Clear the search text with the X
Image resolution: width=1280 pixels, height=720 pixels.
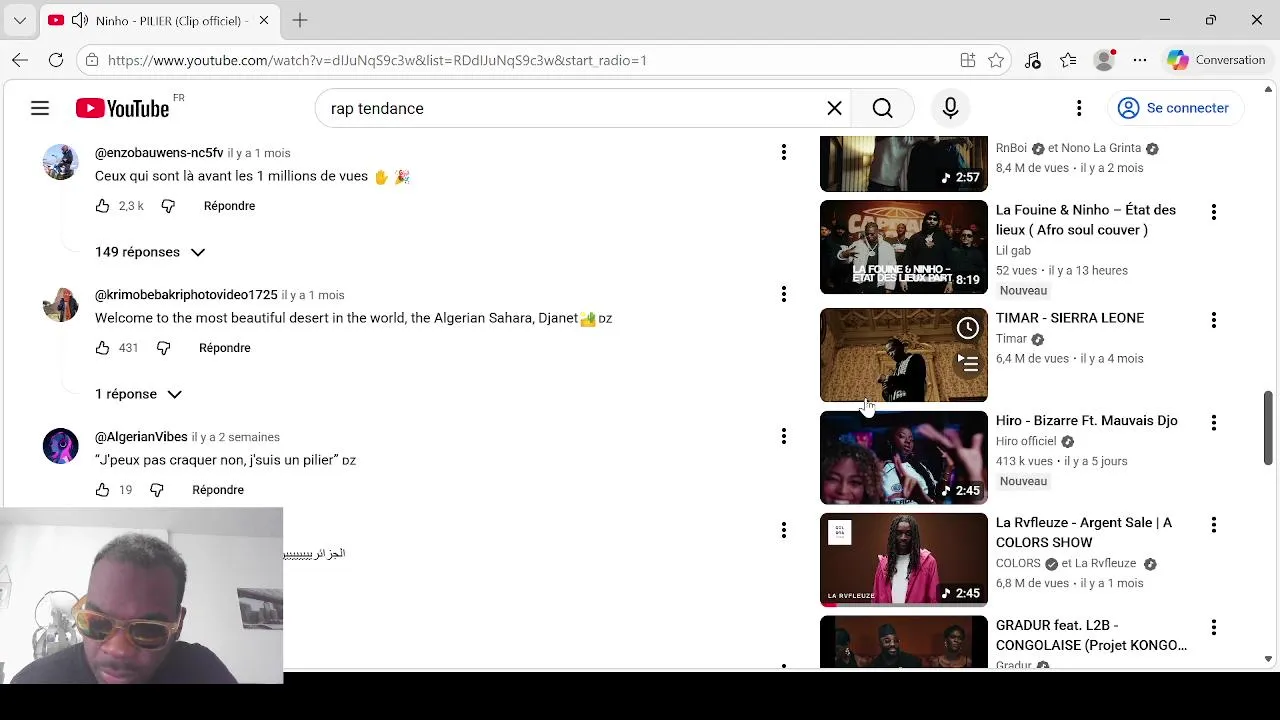[834, 108]
